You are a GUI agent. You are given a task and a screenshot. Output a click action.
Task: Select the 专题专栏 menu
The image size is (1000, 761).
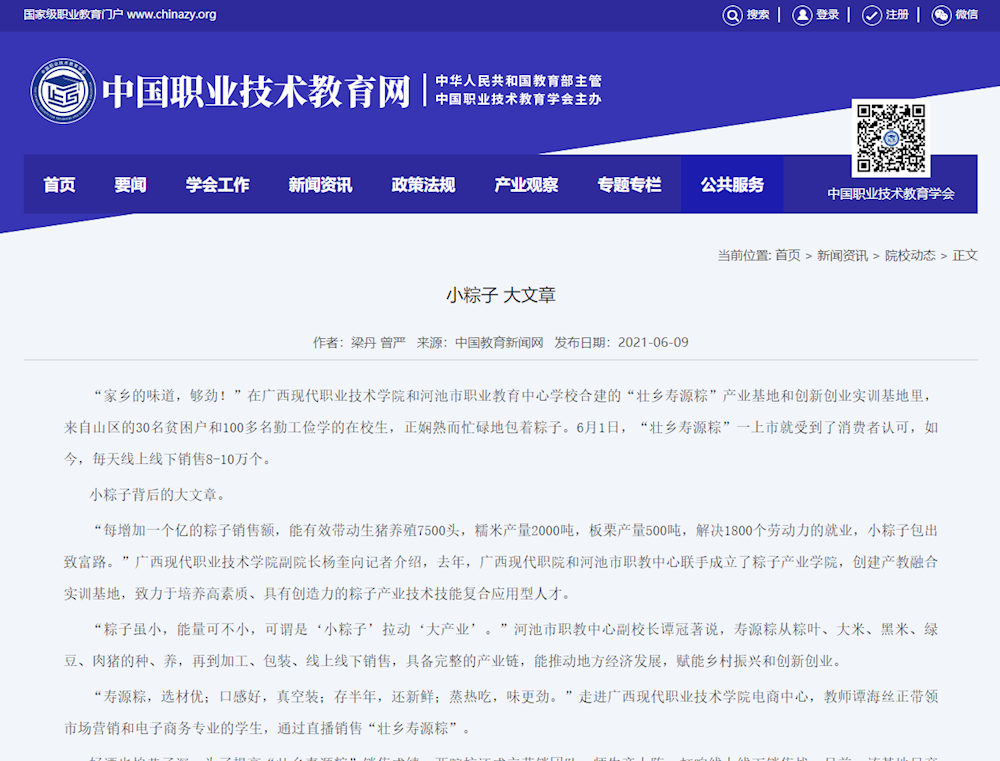pyautogui.click(x=629, y=185)
